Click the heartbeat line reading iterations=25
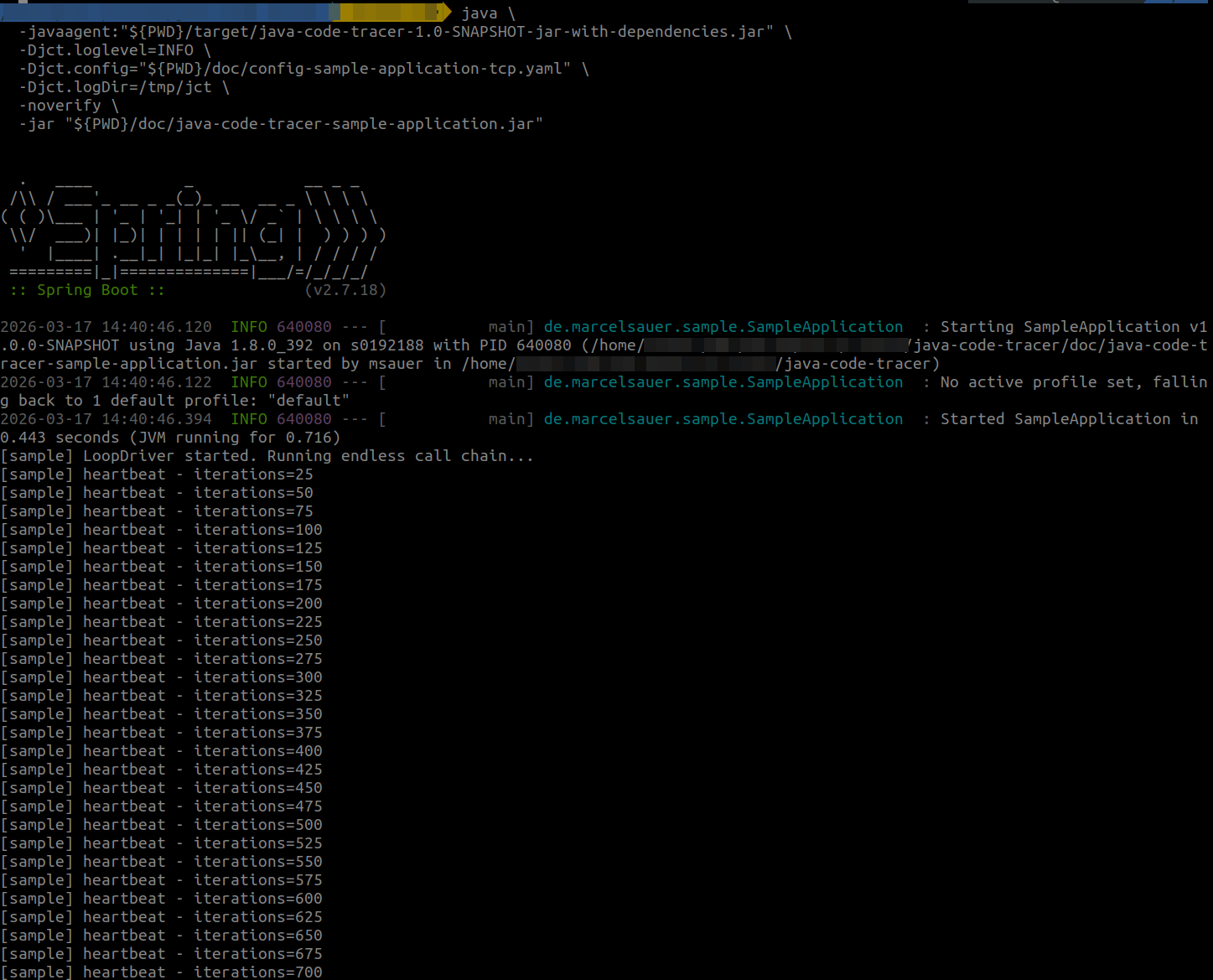Image resolution: width=1213 pixels, height=980 pixels. pos(157,474)
